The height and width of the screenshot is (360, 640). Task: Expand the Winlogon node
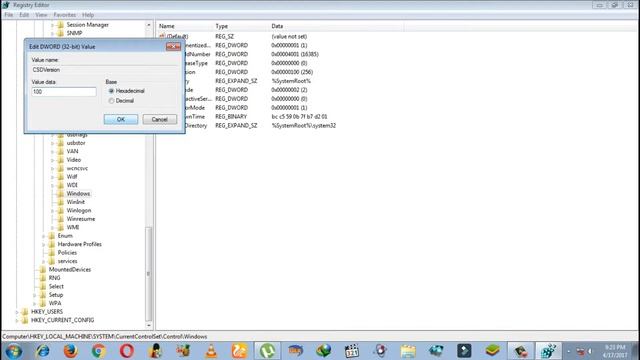52,211
